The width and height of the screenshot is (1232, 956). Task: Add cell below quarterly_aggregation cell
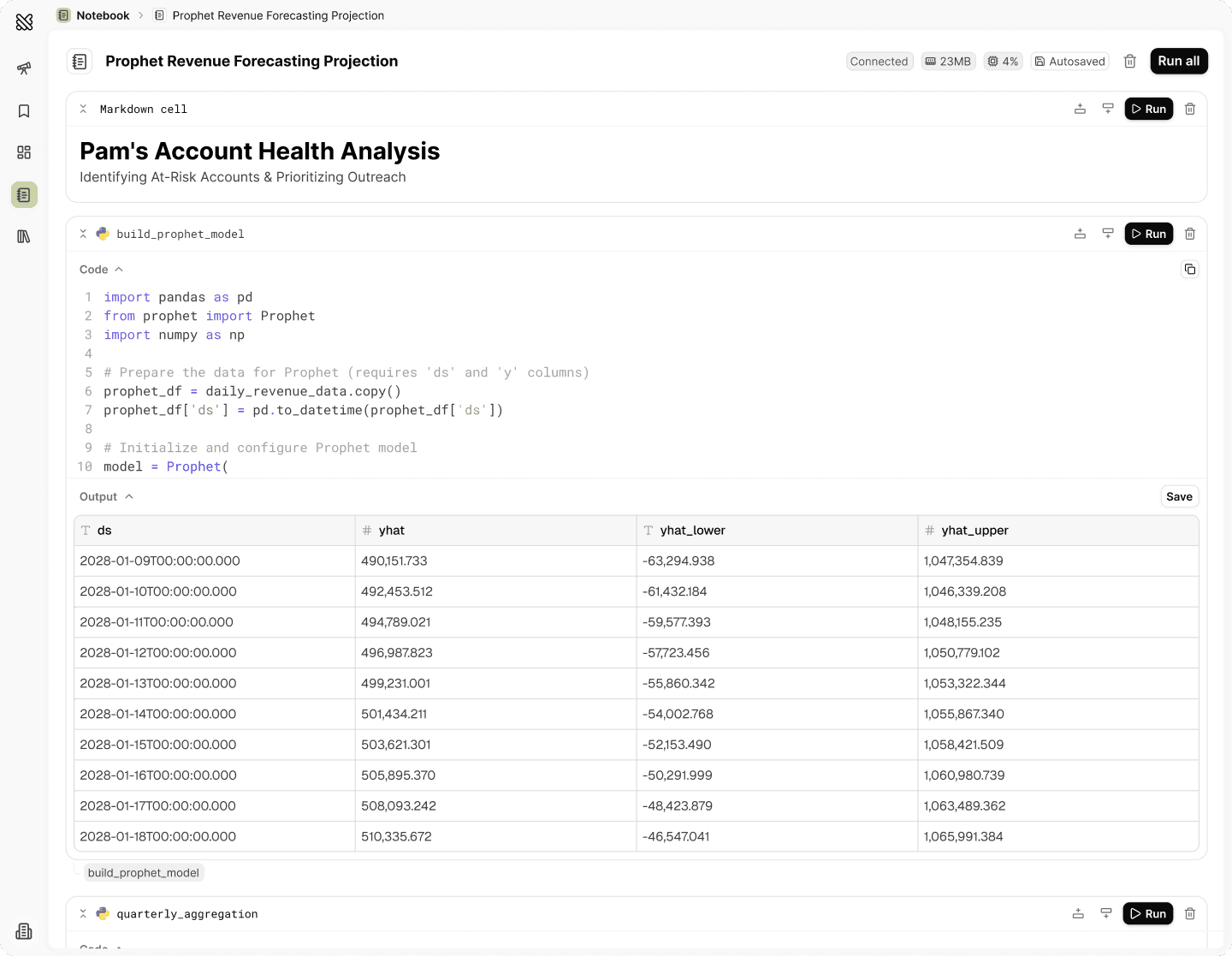[x=1106, y=914]
